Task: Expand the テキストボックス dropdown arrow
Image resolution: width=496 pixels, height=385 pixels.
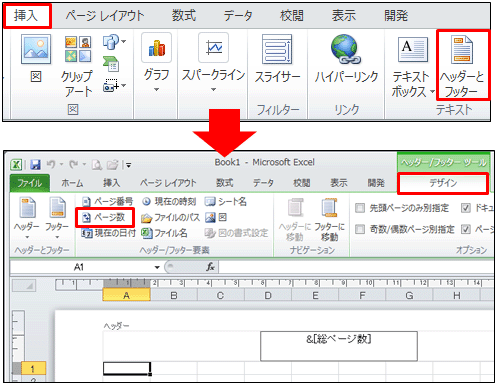Action: coord(432,91)
